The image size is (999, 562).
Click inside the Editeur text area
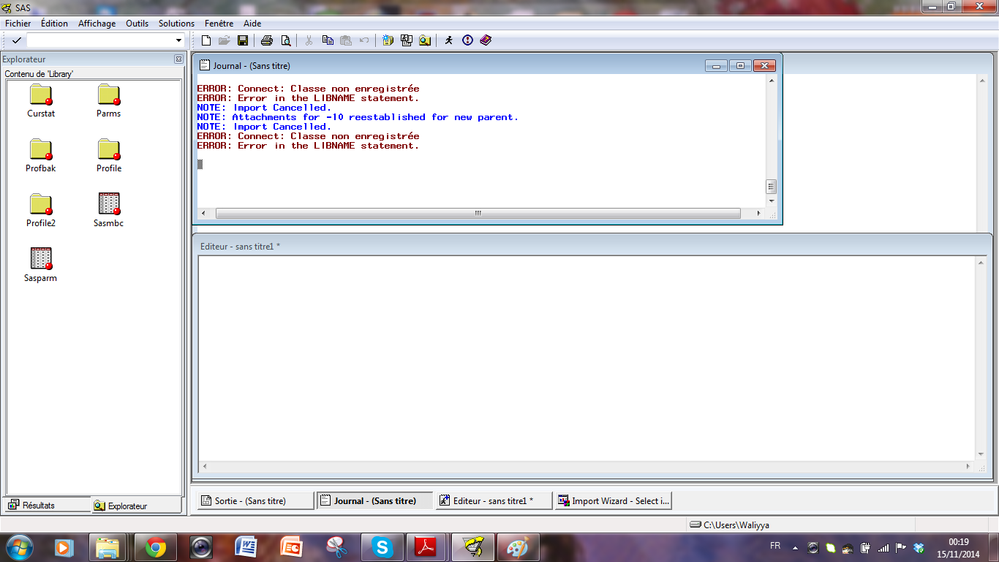[x=586, y=358]
